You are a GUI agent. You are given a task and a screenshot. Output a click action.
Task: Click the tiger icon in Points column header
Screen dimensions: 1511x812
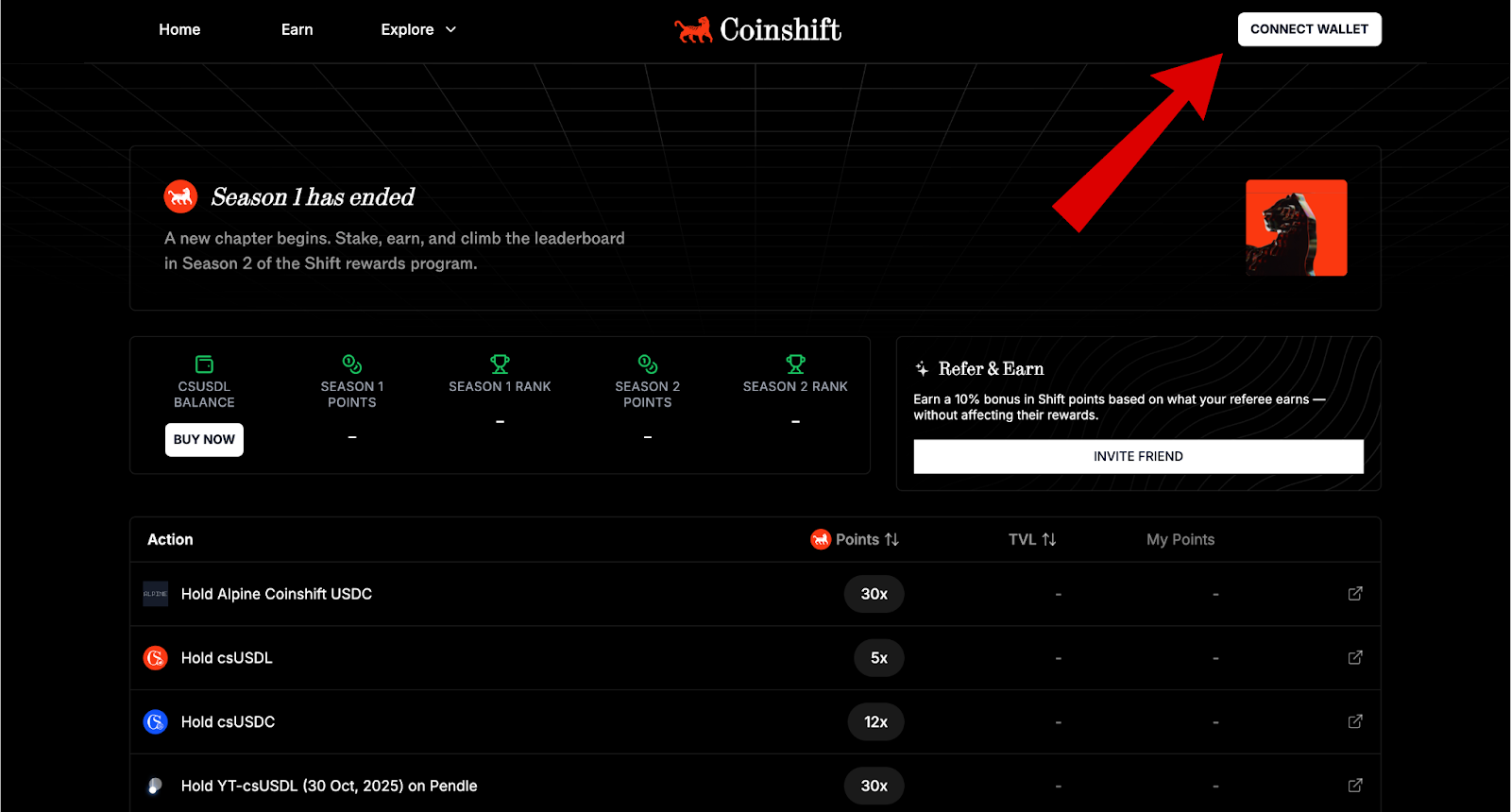[x=821, y=539]
